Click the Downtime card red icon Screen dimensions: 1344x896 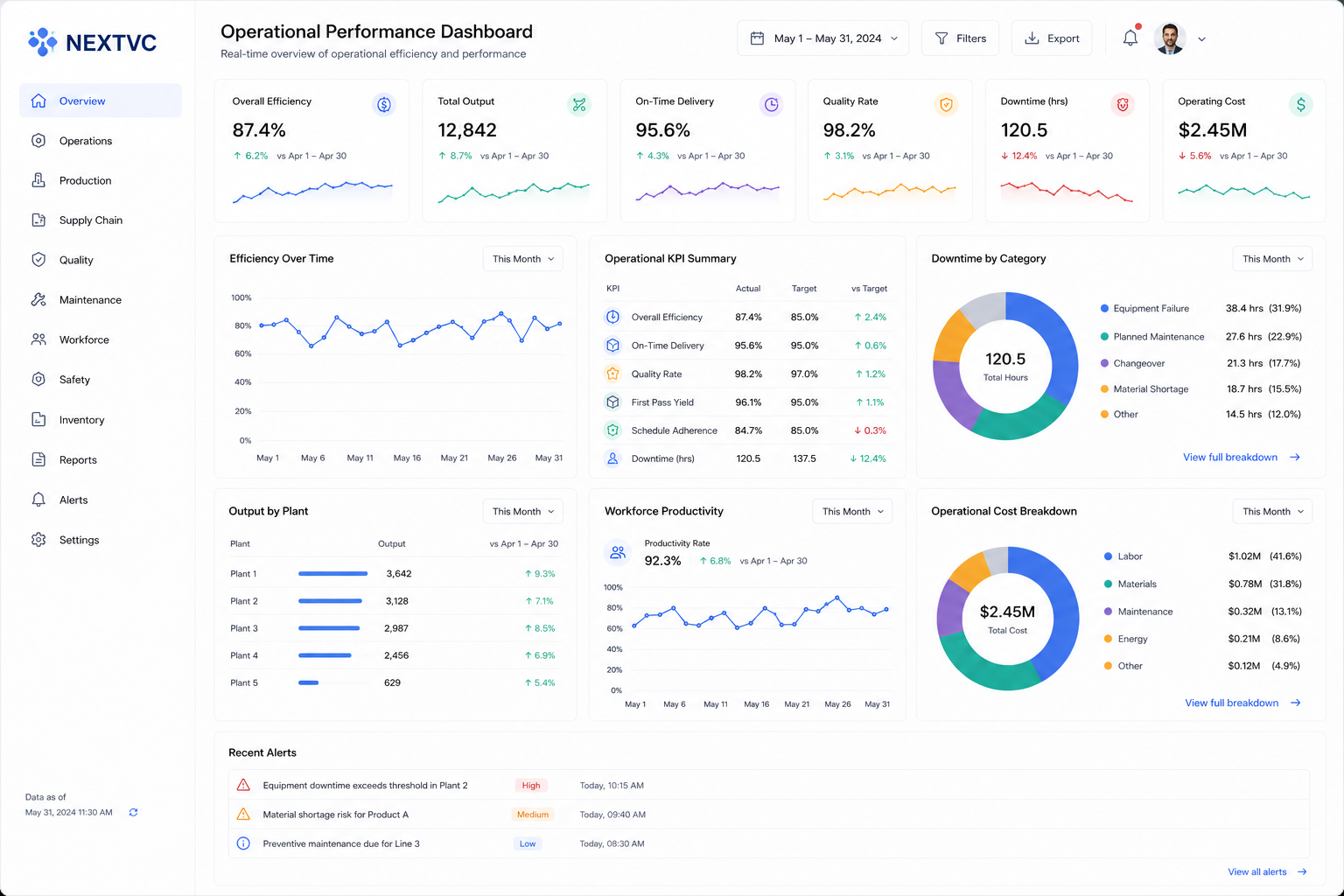click(x=1123, y=105)
